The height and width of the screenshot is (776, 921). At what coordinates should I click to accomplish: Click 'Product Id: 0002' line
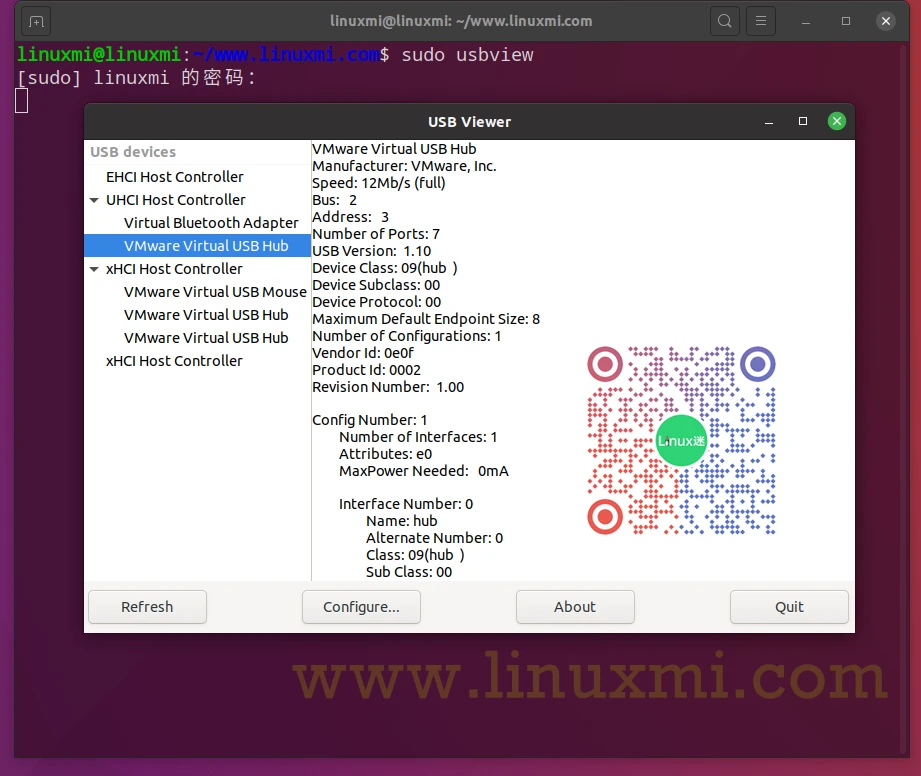[367, 370]
